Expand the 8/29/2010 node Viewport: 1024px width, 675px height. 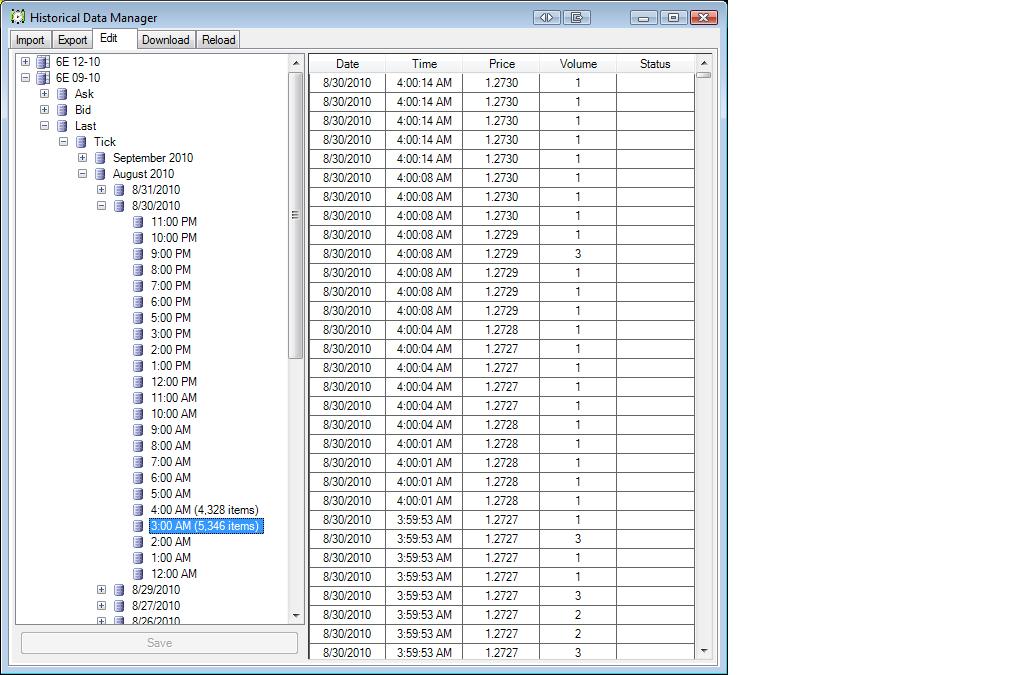pos(101,589)
